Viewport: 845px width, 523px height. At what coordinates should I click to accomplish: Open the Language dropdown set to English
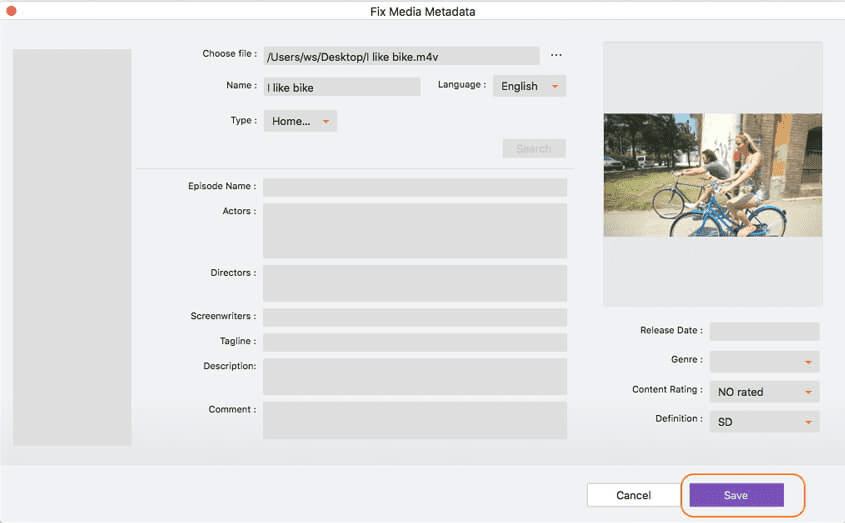click(x=529, y=86)
